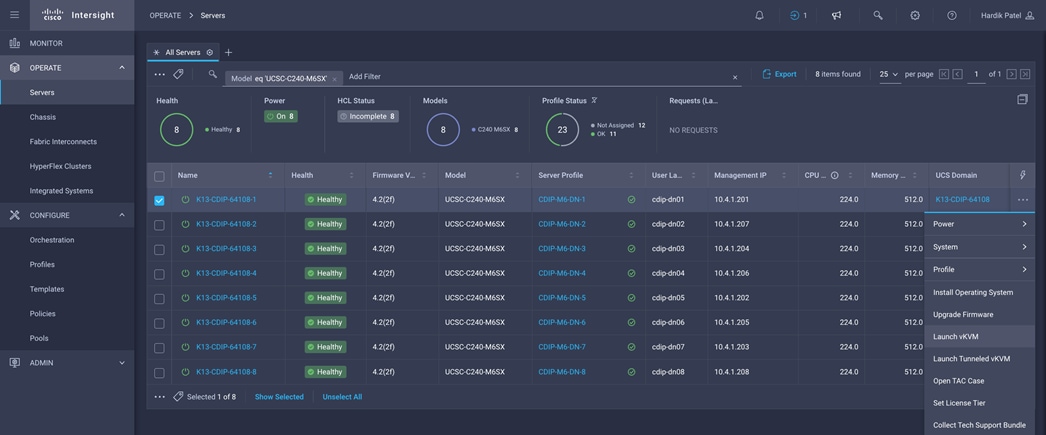Expand the System submenu
Screen dimensions: 1046x435
pyautogui.click(x=979, y=247)
